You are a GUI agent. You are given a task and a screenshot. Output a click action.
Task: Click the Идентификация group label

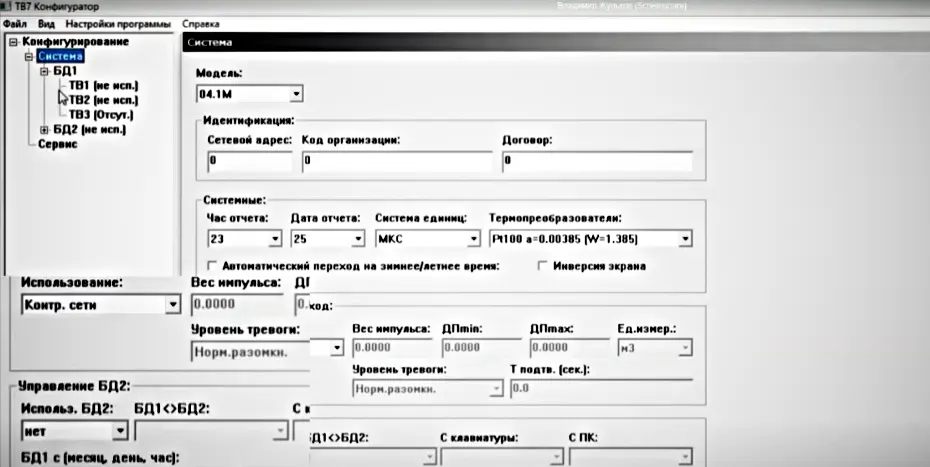tap(249, 120)
